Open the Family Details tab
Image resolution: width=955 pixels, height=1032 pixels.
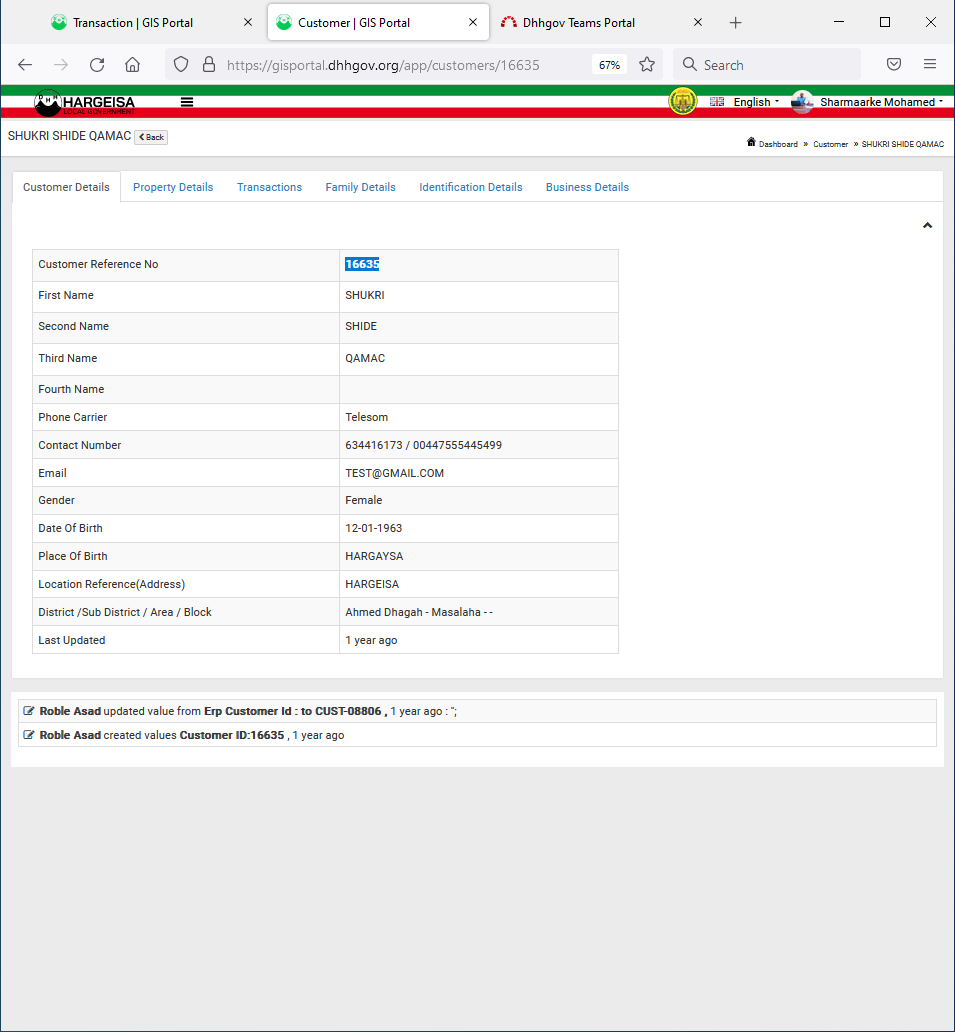point(361,187)
